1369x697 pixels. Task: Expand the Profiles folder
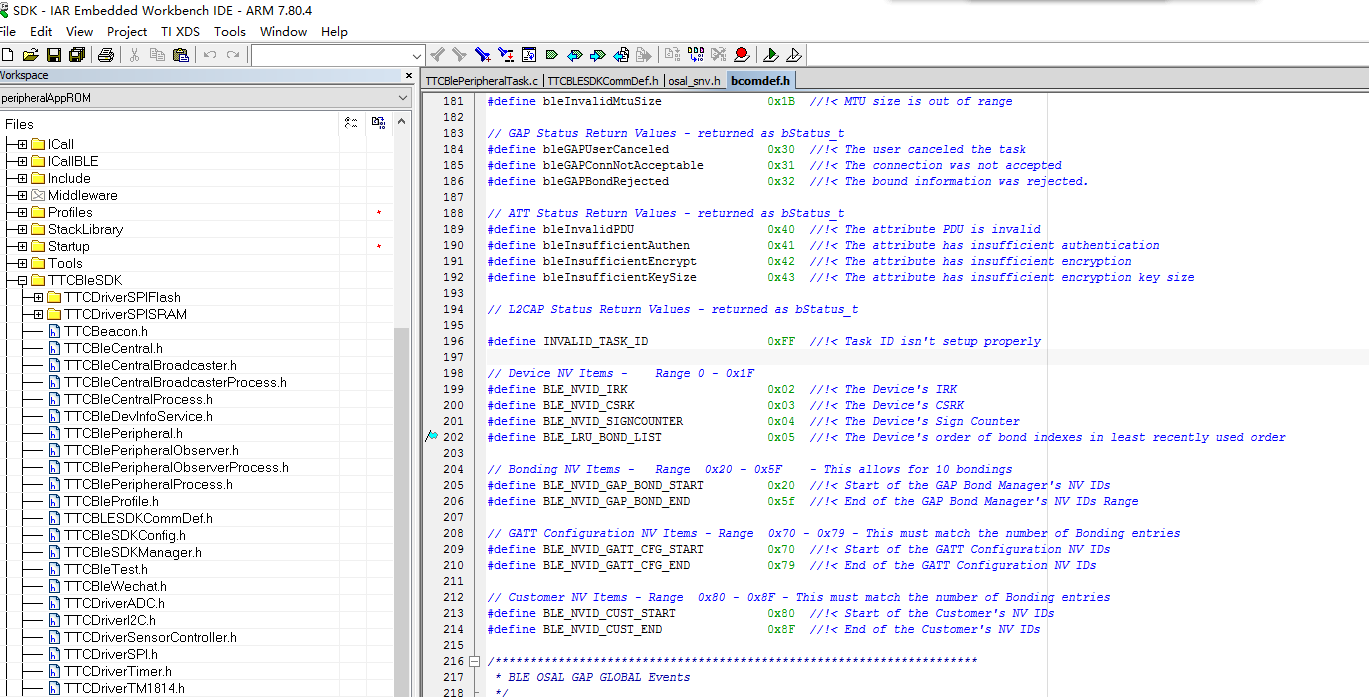(x=22, y=212)
